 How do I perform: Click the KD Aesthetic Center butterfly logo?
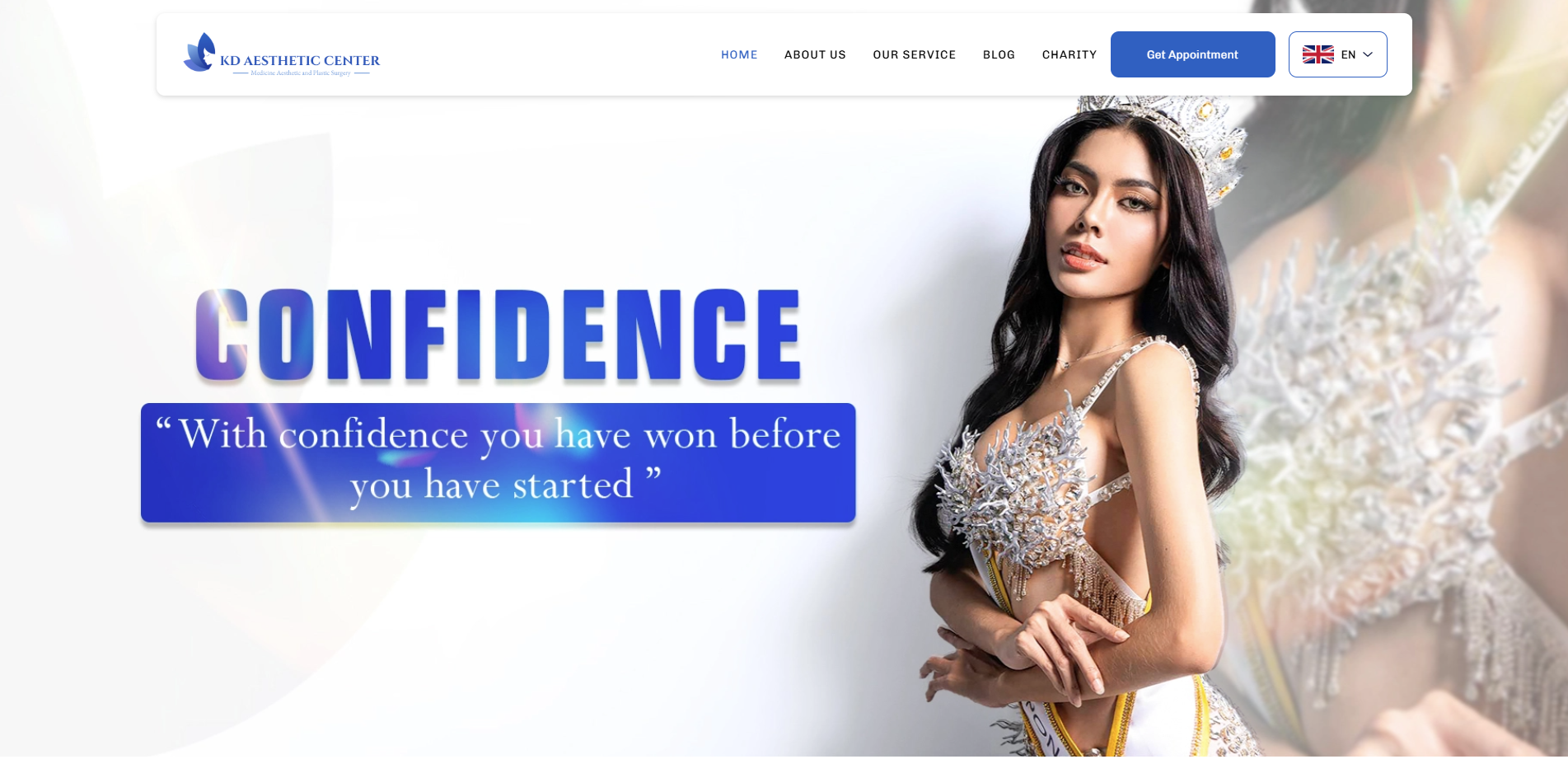[199, 52]
